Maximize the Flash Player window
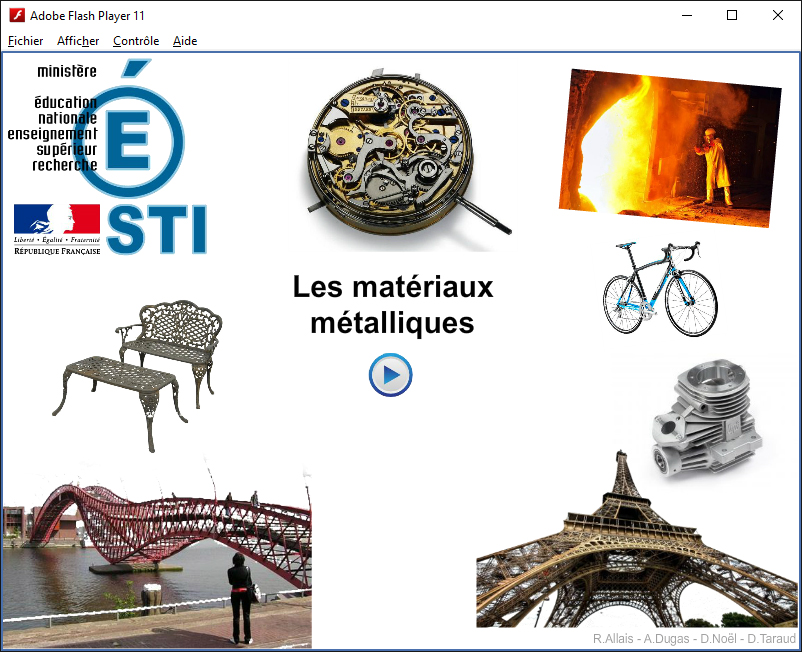Screen dimensions: 802x652 [732, 15]
